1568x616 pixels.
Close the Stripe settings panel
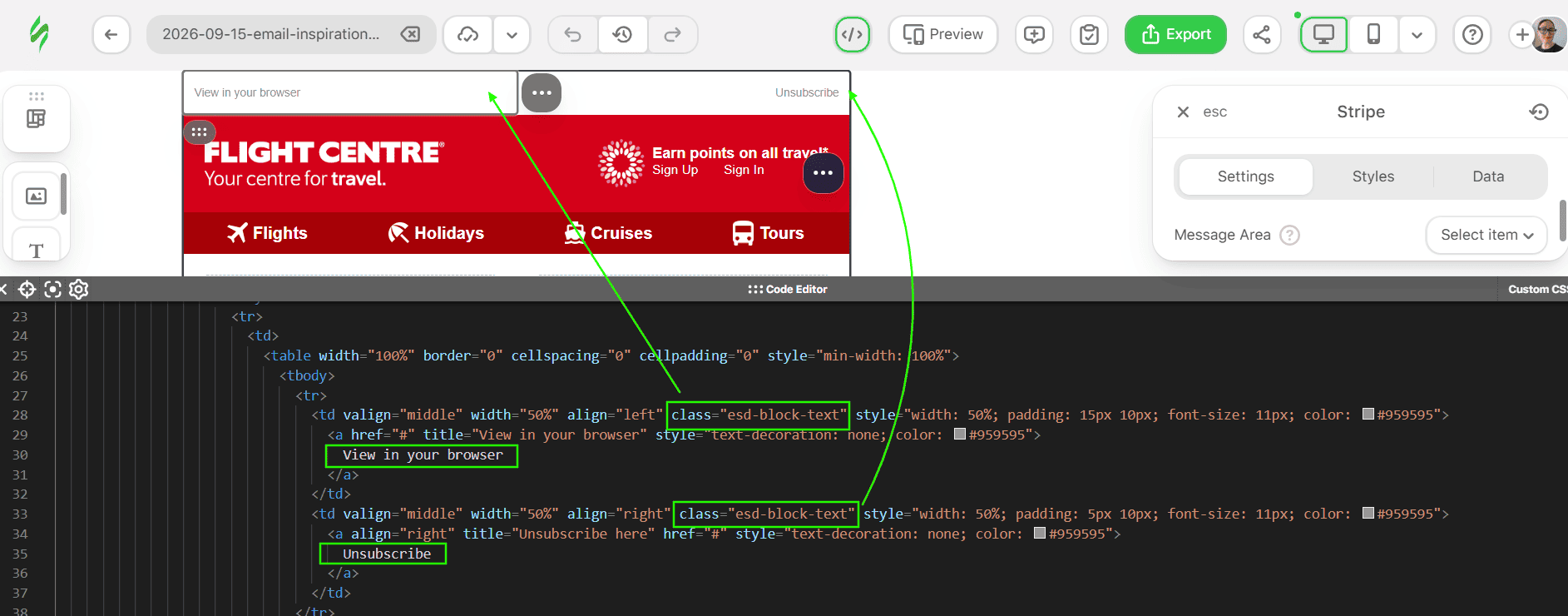click(x=1183, y=112)
